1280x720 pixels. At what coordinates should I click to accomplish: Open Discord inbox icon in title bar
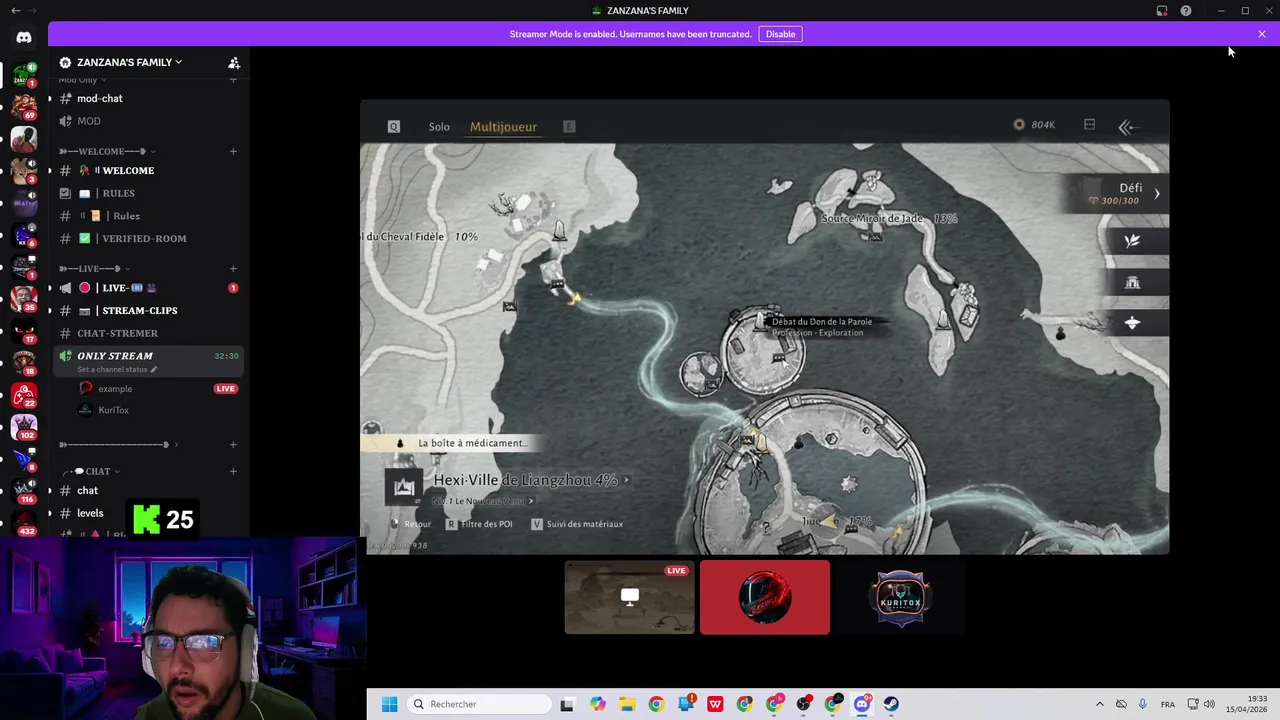tap(1162, 11)
